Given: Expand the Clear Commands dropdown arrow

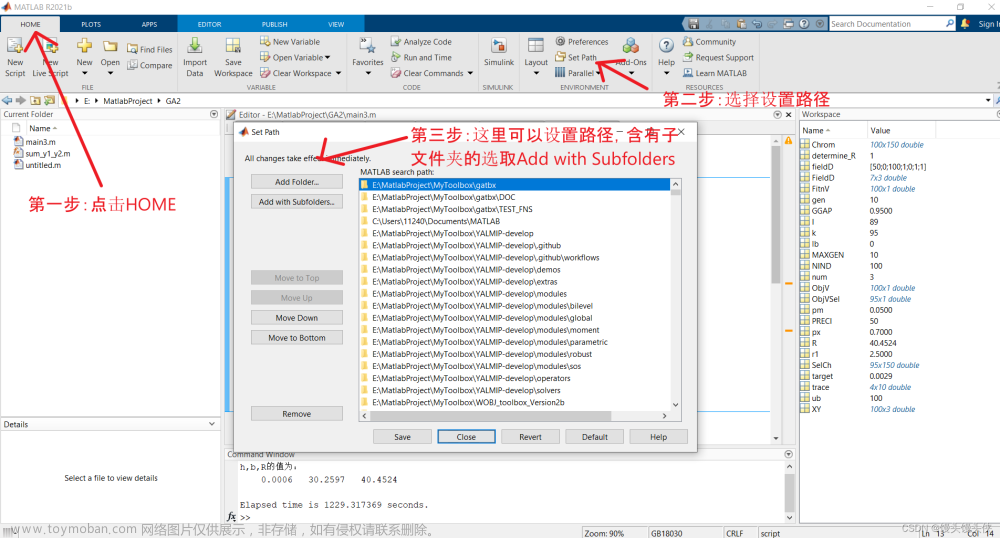Looking at the screenshot, I should [470, 73].
